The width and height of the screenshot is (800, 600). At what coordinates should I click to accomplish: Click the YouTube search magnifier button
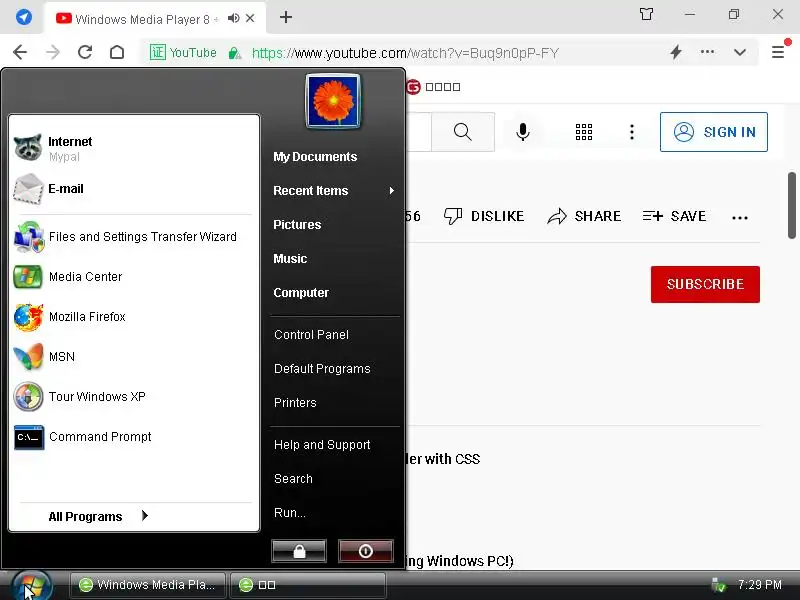point(463,132)
